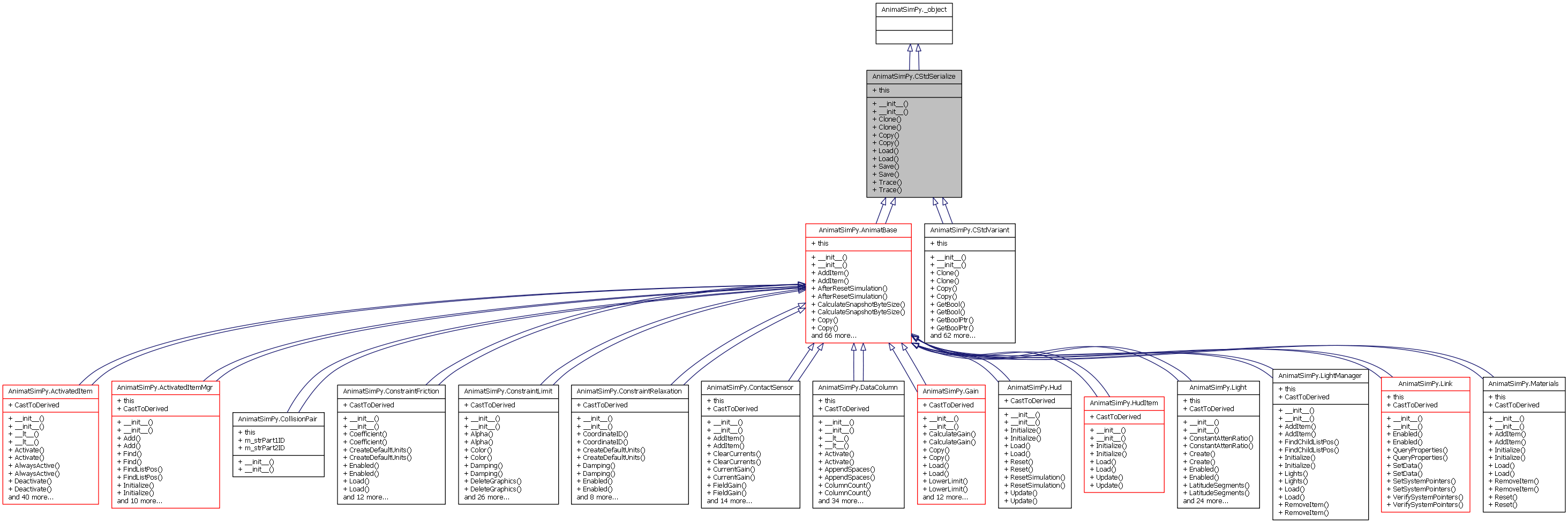This screenshot has height=523, width=1568.
Task: Open the AnimatSimPy.CStdSerialize class node
Action: (914, 134)
